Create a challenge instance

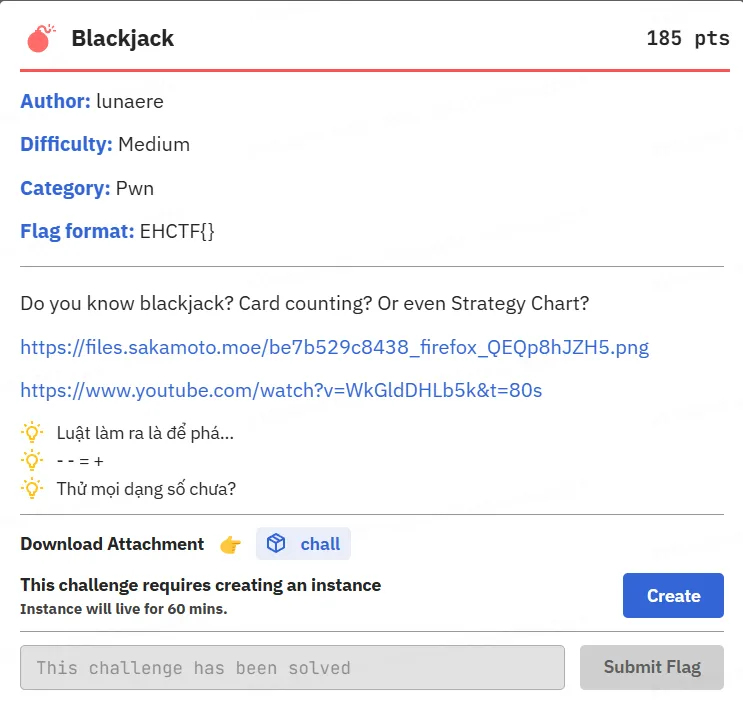pos(673,595)
